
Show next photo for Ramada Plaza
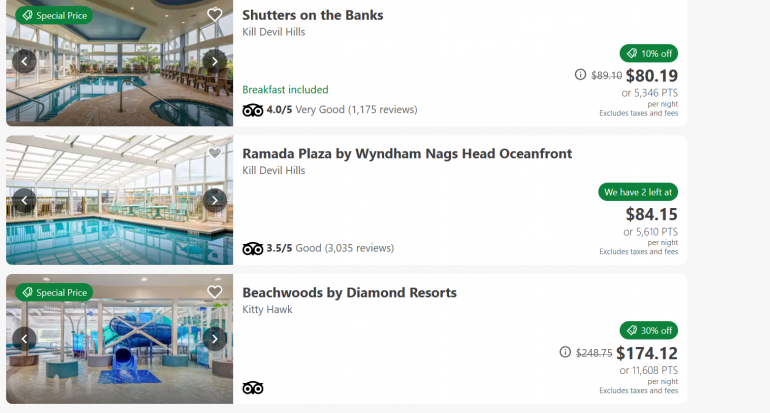(214, 199)
